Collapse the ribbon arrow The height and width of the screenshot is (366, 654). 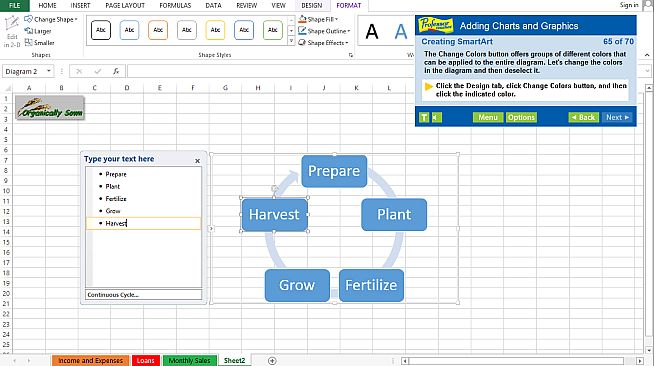[647, 55]
